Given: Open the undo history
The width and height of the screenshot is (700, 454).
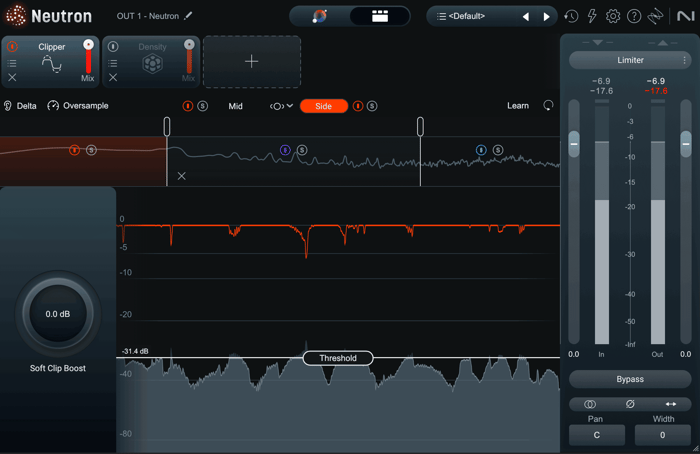Looking at the screenshot, I should (571, 17).
